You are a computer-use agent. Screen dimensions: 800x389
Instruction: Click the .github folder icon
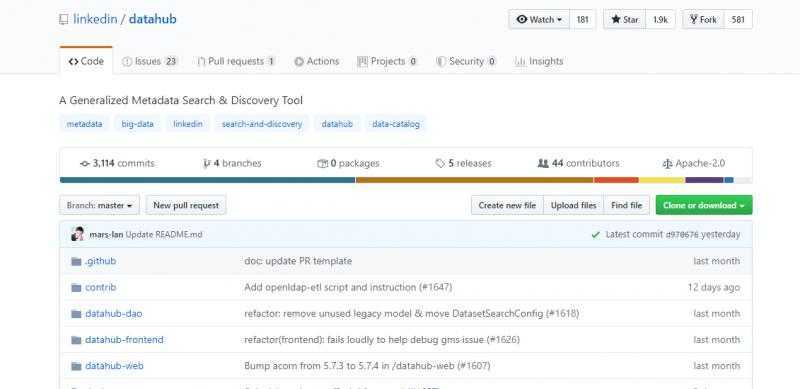(x=77, y=261)
